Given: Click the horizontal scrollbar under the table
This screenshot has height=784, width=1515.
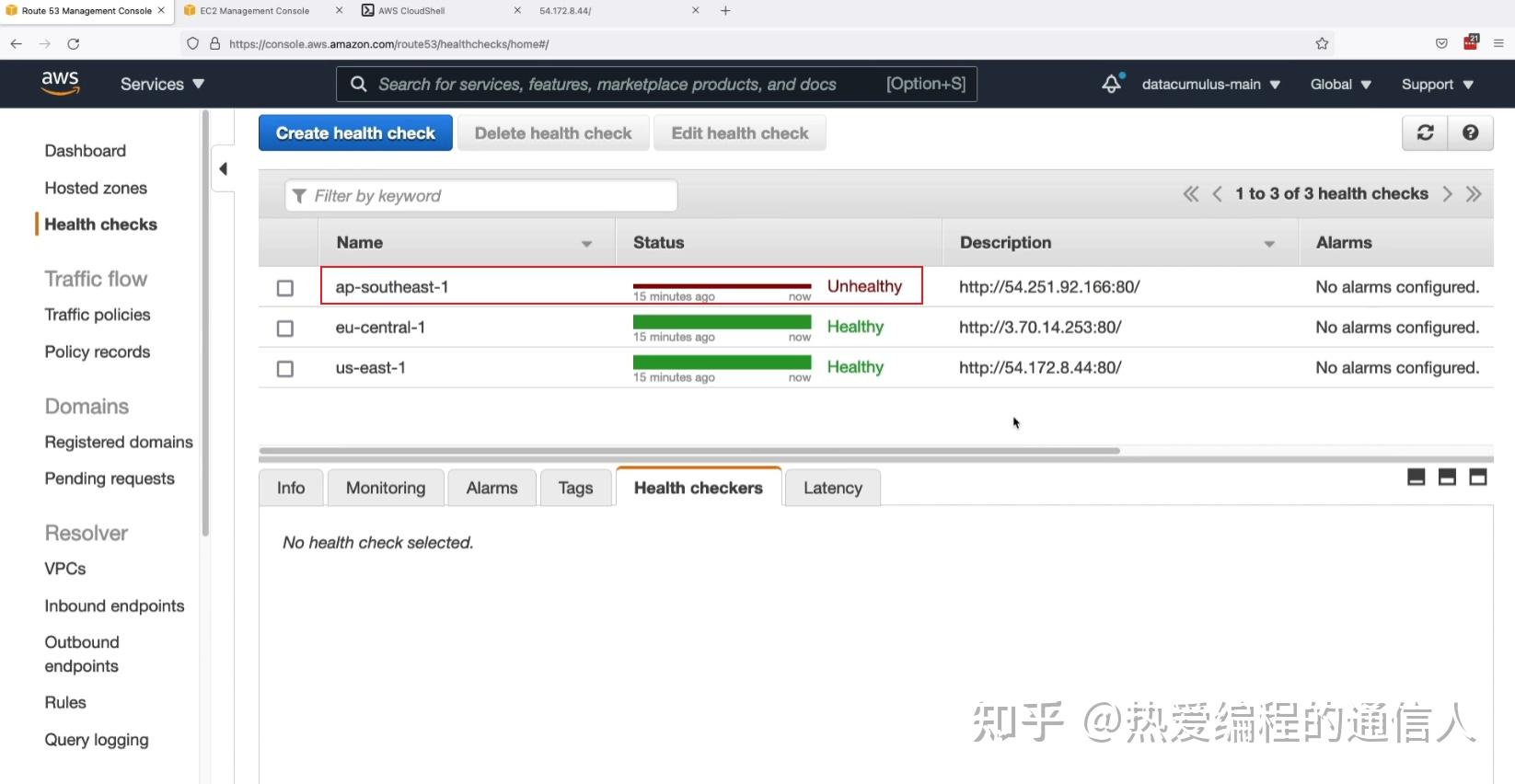Looking at the screenshot, I should click(x=689, y=451).
